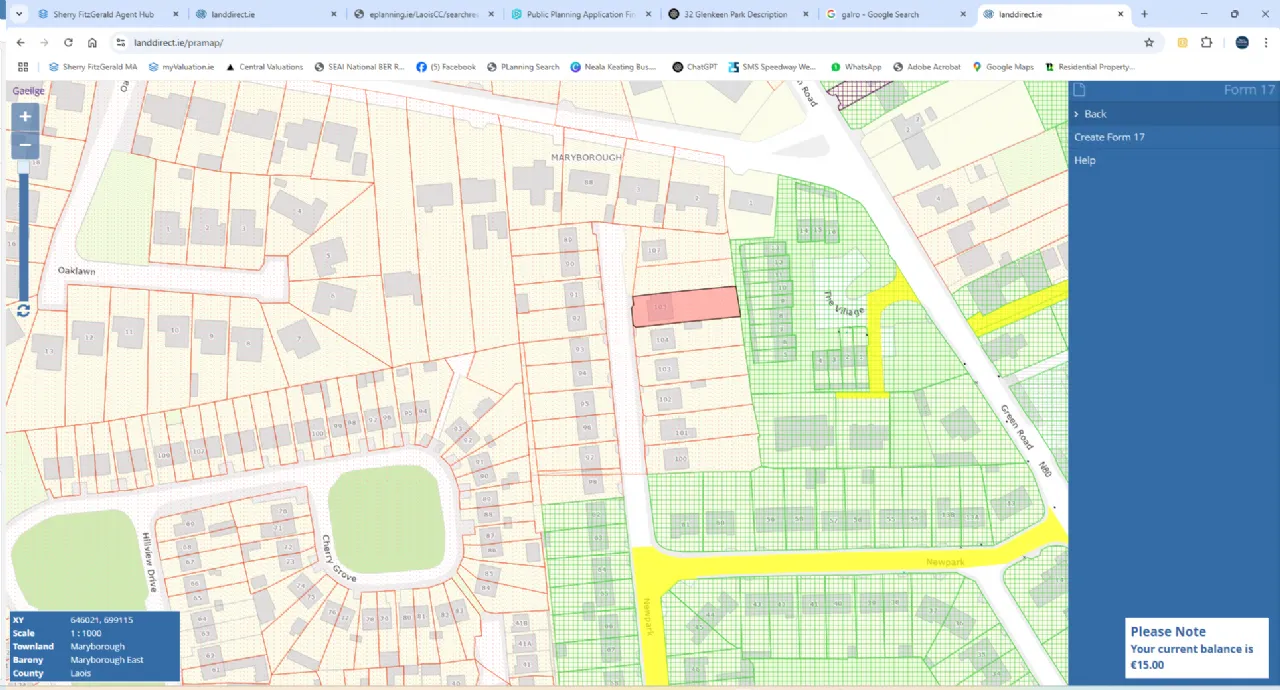Open the browser Extensions puzzle icon

tap(1206, 43)
